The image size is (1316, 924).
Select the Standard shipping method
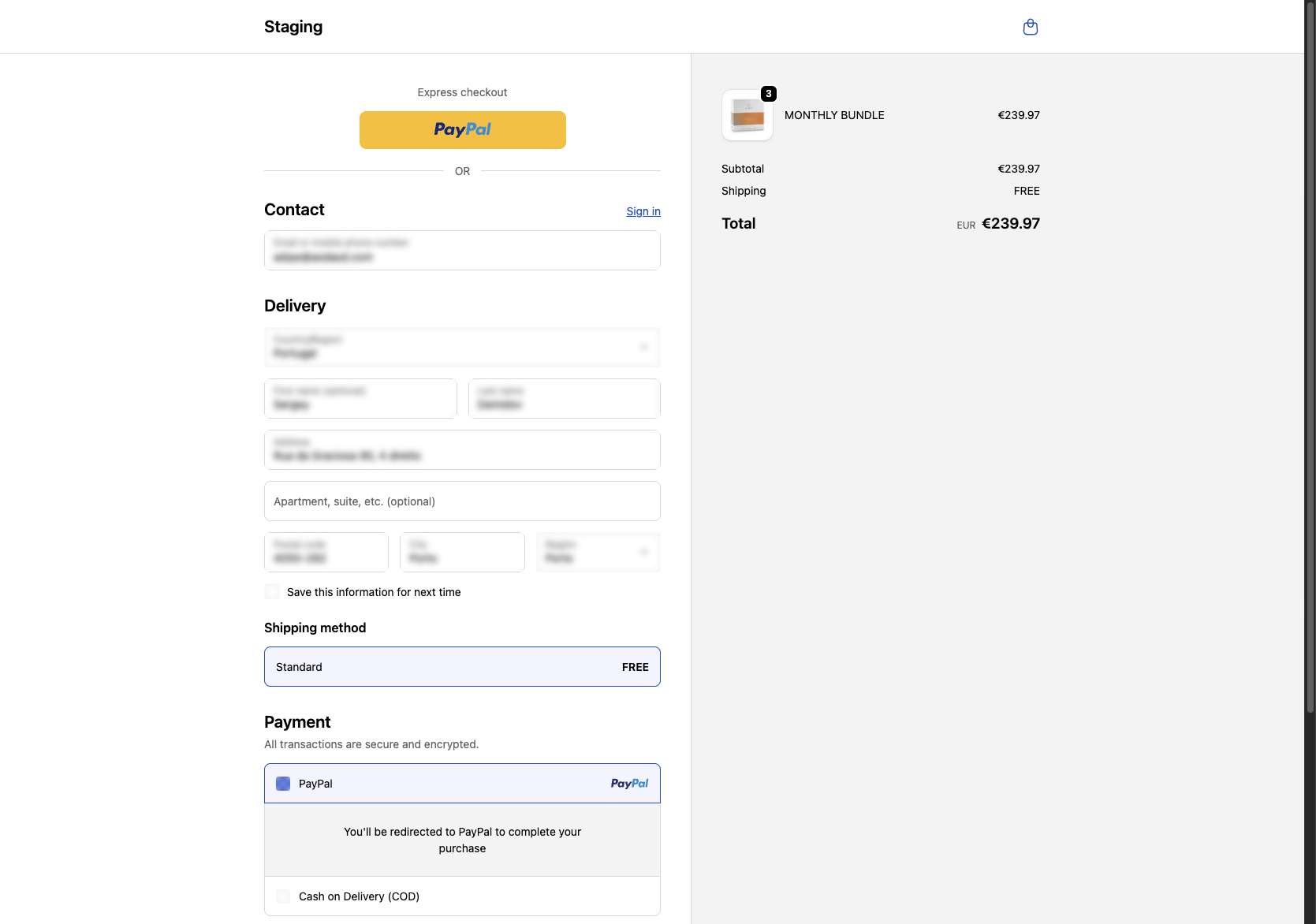point(461,667)
